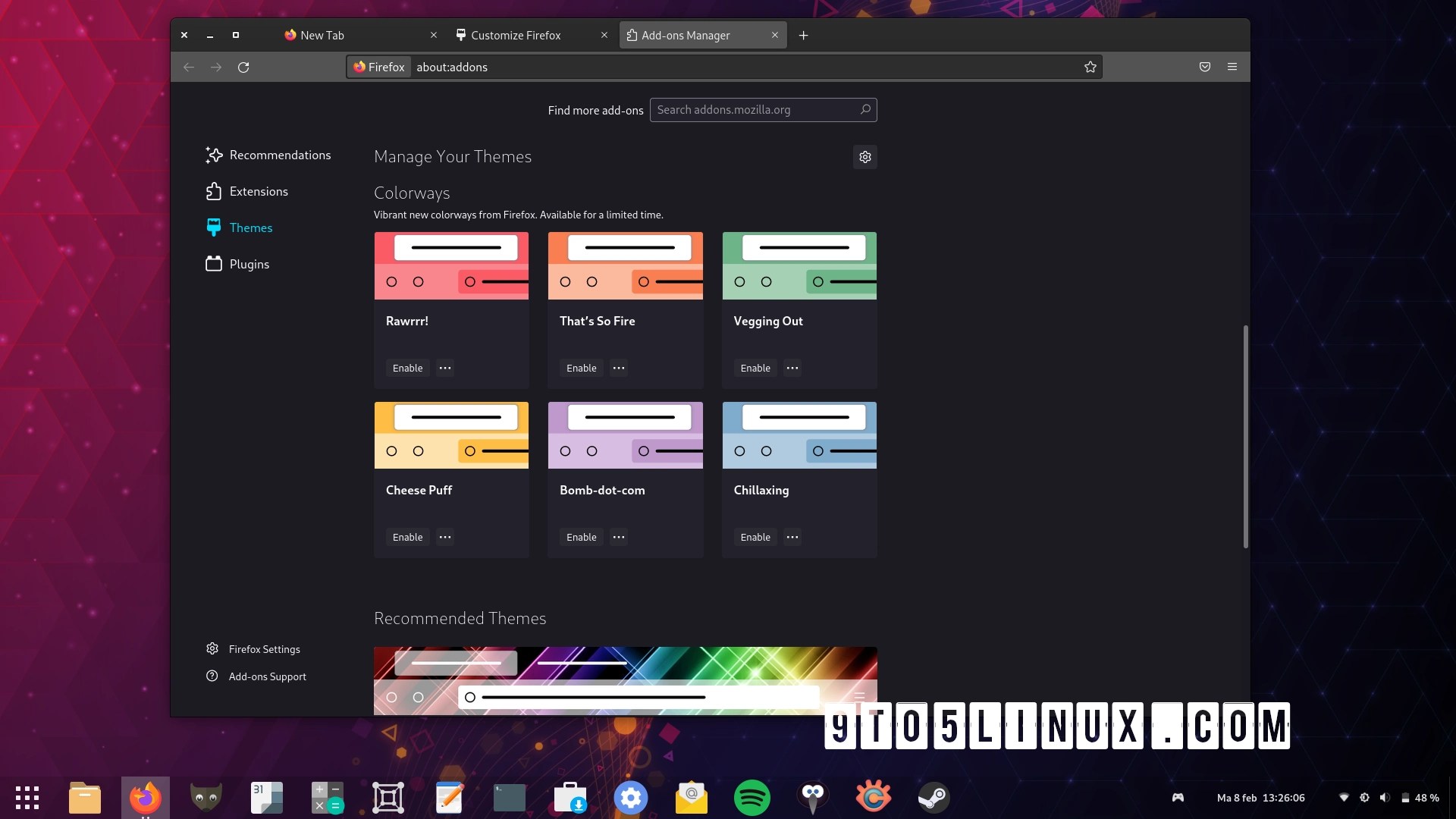Enable the Rawrrr! colorway theme
The image size is (1456, 819).
407,368
